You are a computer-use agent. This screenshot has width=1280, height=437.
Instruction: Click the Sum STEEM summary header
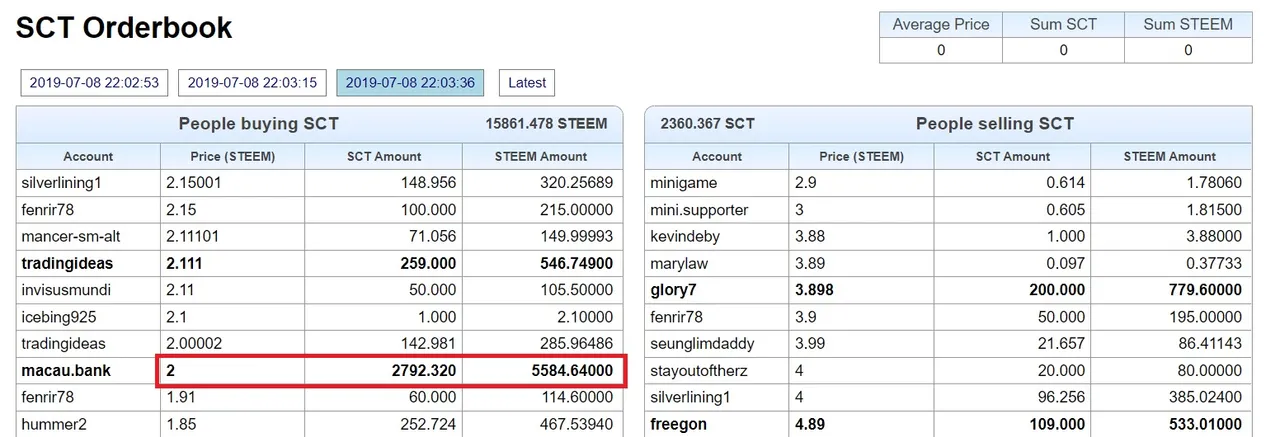tap(1188, 25)
